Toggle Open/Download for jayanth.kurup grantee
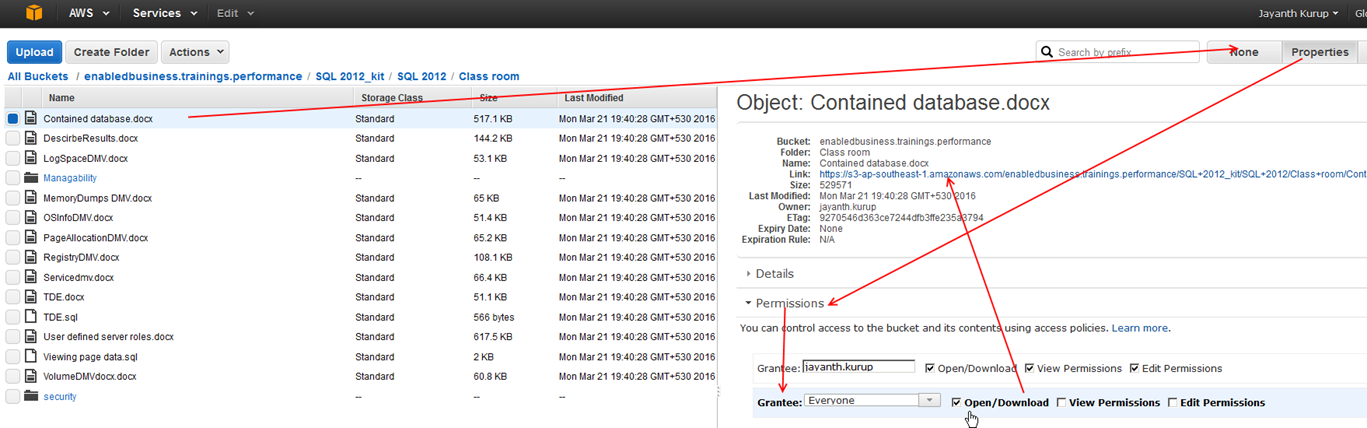Image resolution: width=1367 pixels, height=428 pixels. (x=931, y=368)
